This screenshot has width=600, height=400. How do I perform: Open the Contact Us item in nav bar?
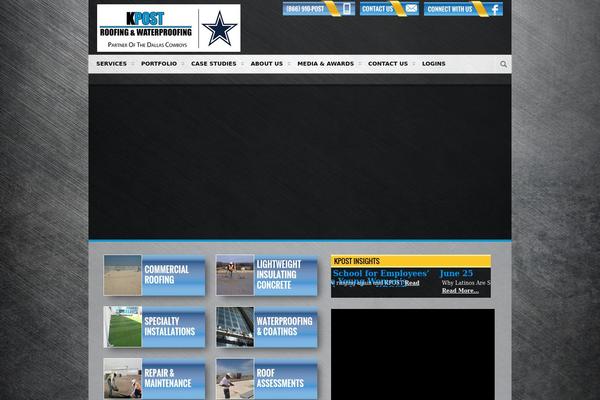[388, 64]
